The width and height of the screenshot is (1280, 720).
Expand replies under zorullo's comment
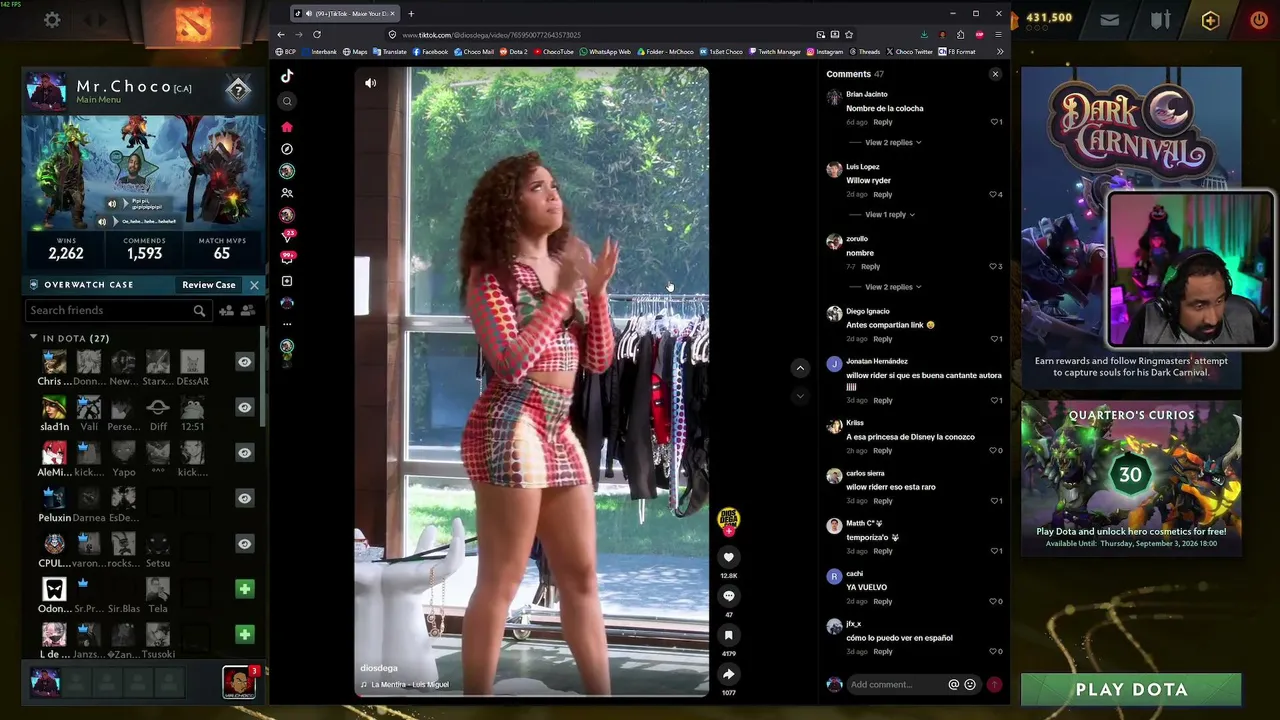tap(893, 287)
